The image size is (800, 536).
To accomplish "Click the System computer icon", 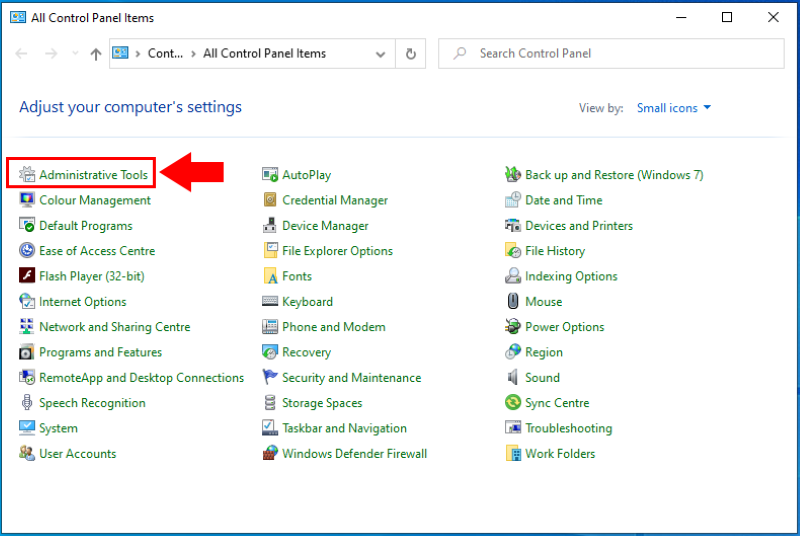I will coord(27,428).
